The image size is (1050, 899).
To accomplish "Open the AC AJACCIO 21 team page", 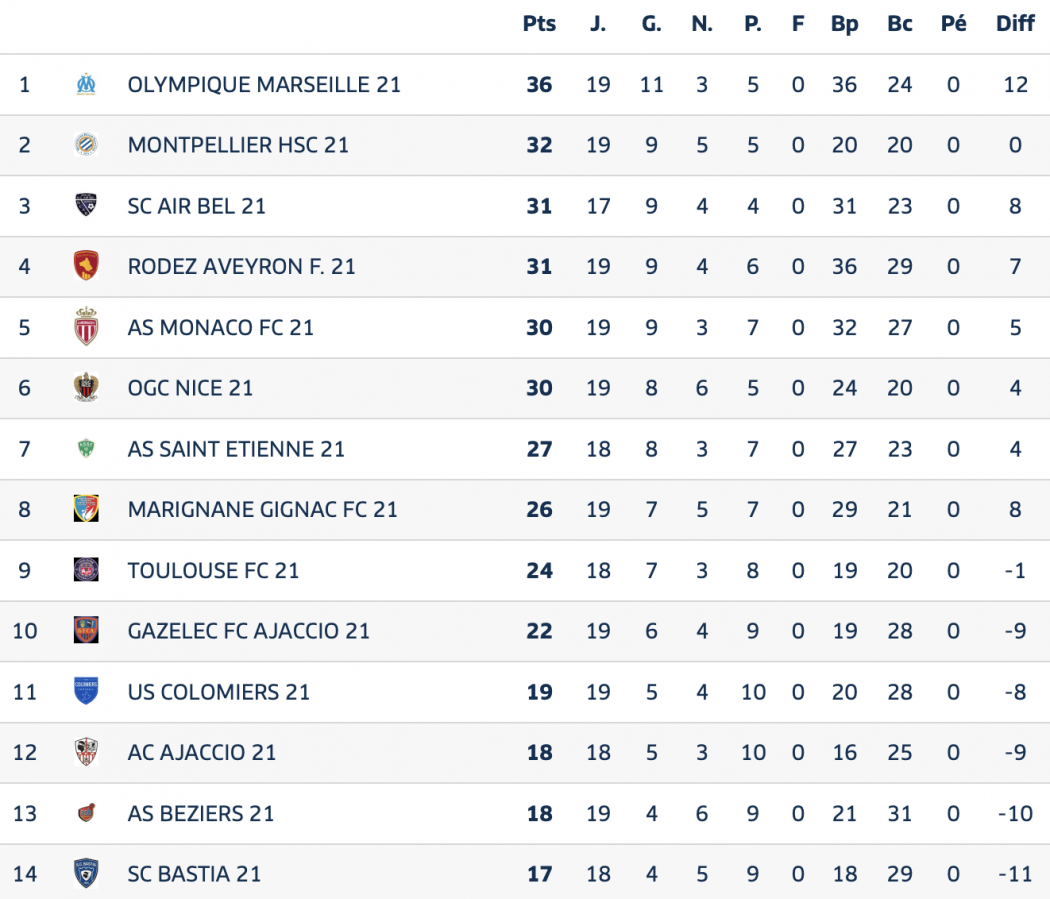I will (x=201, y=753).
